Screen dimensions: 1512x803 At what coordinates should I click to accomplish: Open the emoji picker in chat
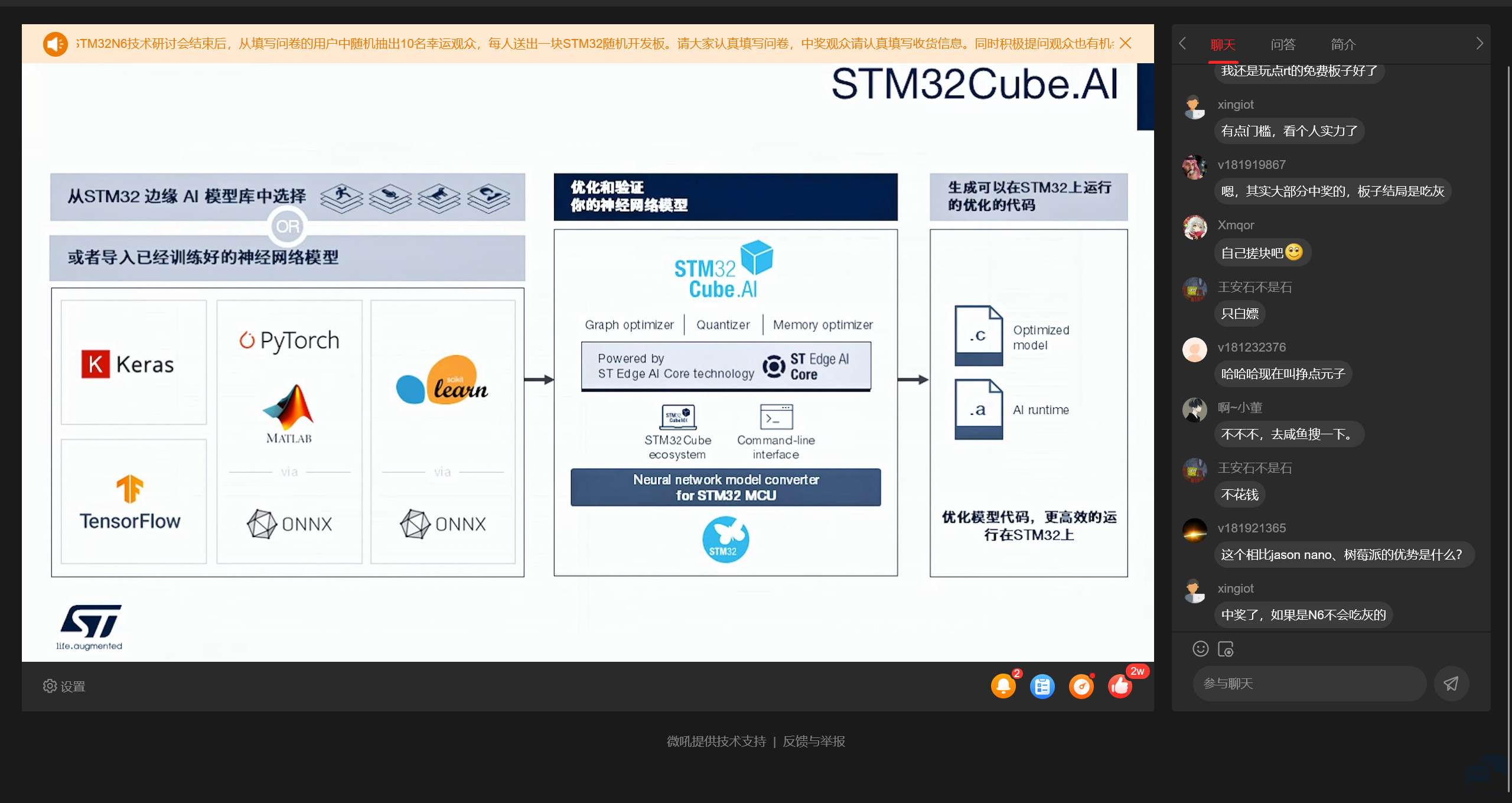(1200, 649)
